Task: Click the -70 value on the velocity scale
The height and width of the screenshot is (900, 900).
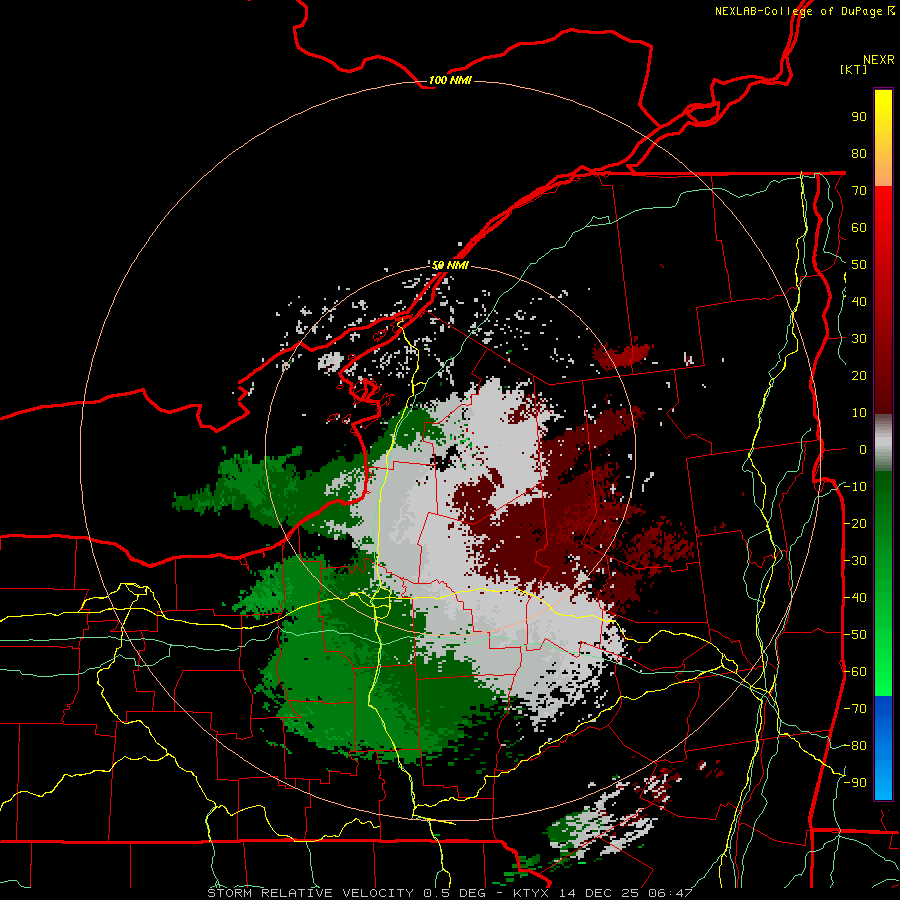Action: point(855,709)
